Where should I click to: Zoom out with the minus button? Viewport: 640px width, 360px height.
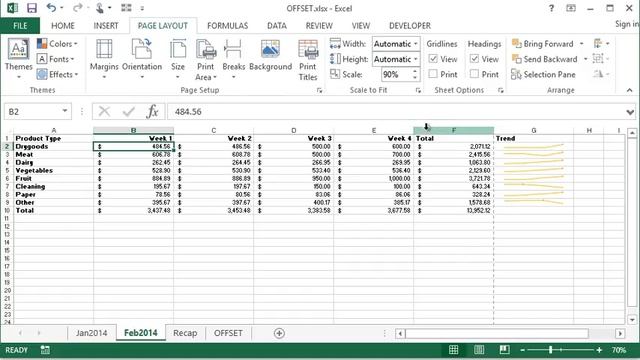tap(522, 350)
